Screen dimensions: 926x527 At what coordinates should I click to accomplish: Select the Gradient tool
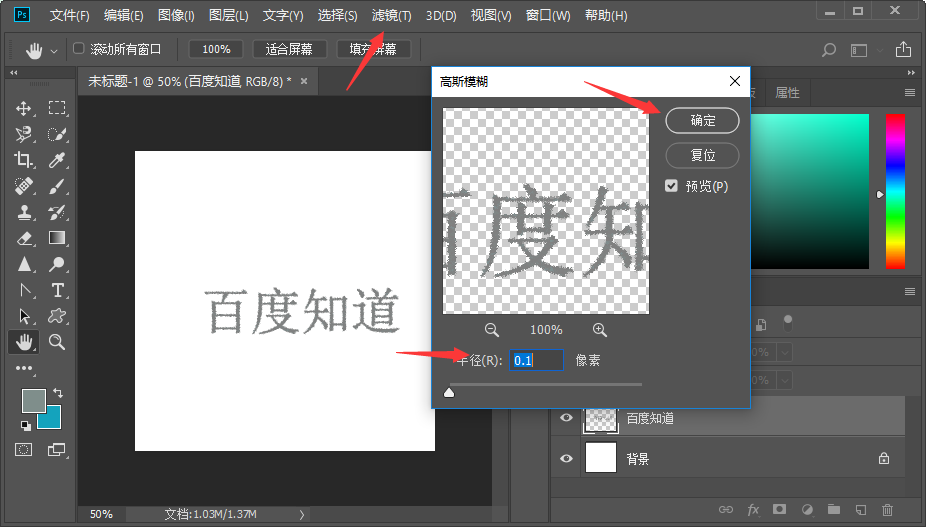point(57,238)
